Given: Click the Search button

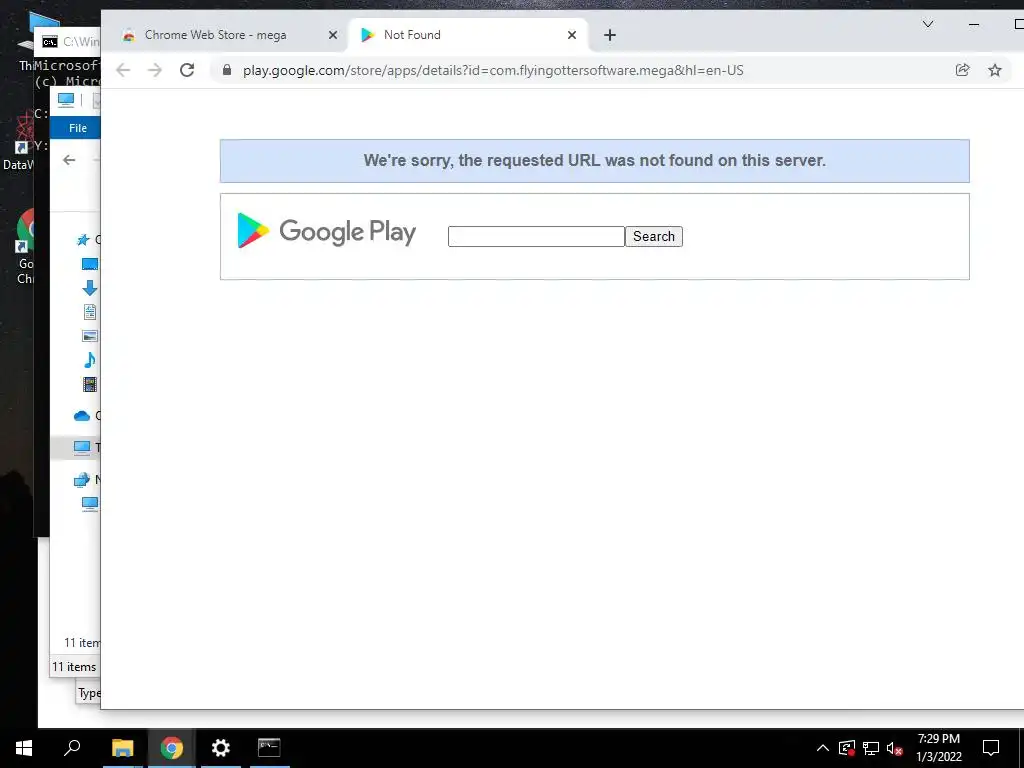Looking at the screenshot, I should tap(654, 236).
